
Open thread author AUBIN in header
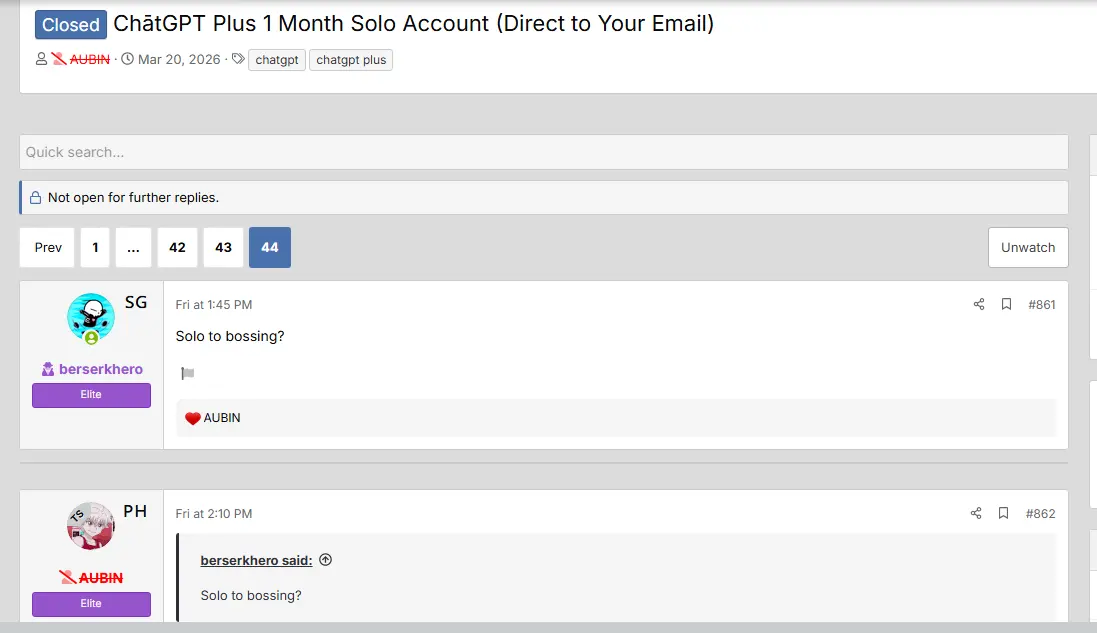coord(90,59)
